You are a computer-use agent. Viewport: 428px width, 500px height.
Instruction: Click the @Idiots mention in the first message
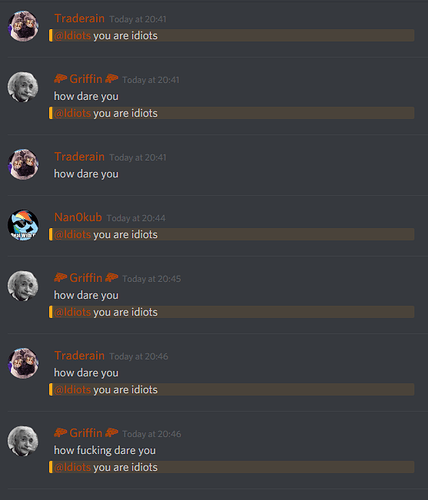pos(72,35)
